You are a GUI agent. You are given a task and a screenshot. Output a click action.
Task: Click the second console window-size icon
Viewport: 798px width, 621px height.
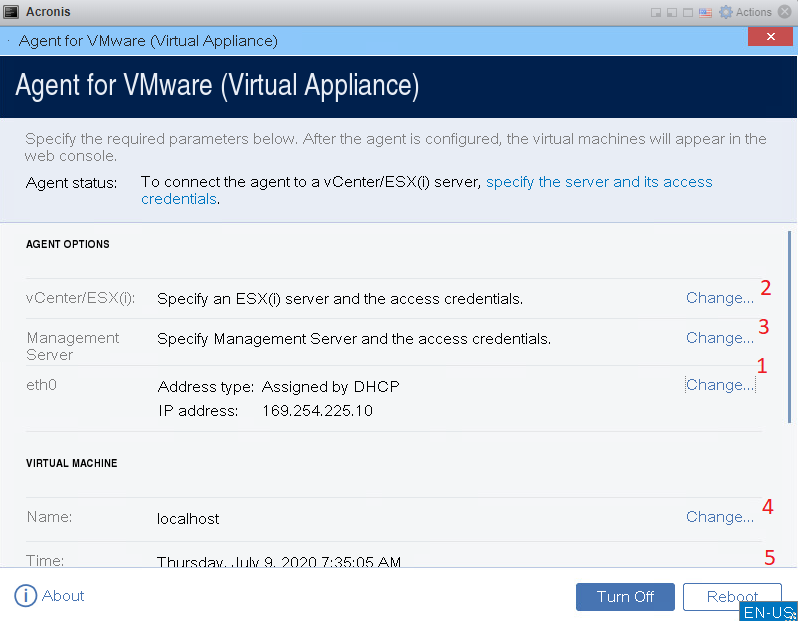pyautogui.click(x=672, y=12)
